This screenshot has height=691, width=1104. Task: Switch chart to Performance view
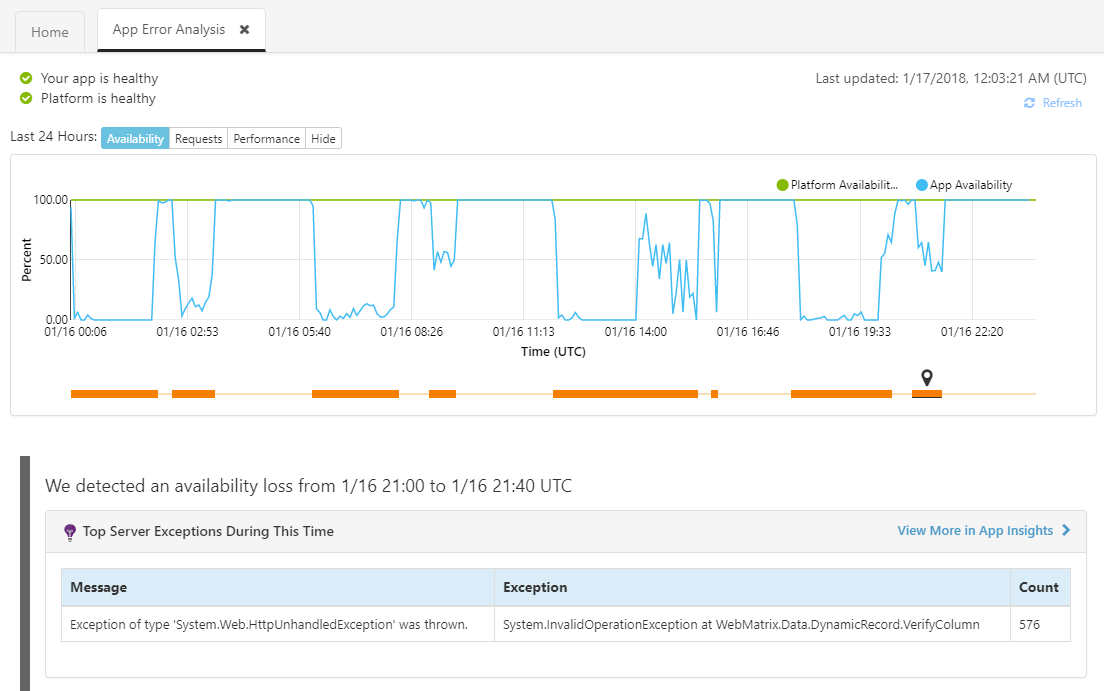(266, 139)
